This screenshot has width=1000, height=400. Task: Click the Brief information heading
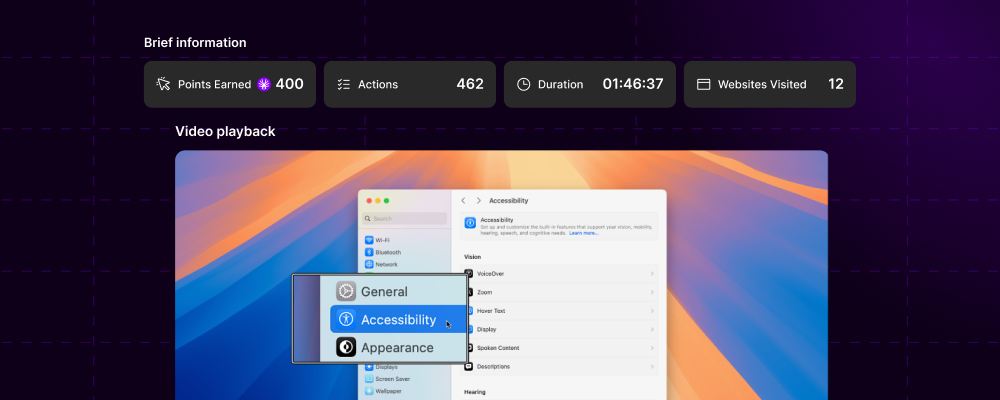tap(195, 43)
